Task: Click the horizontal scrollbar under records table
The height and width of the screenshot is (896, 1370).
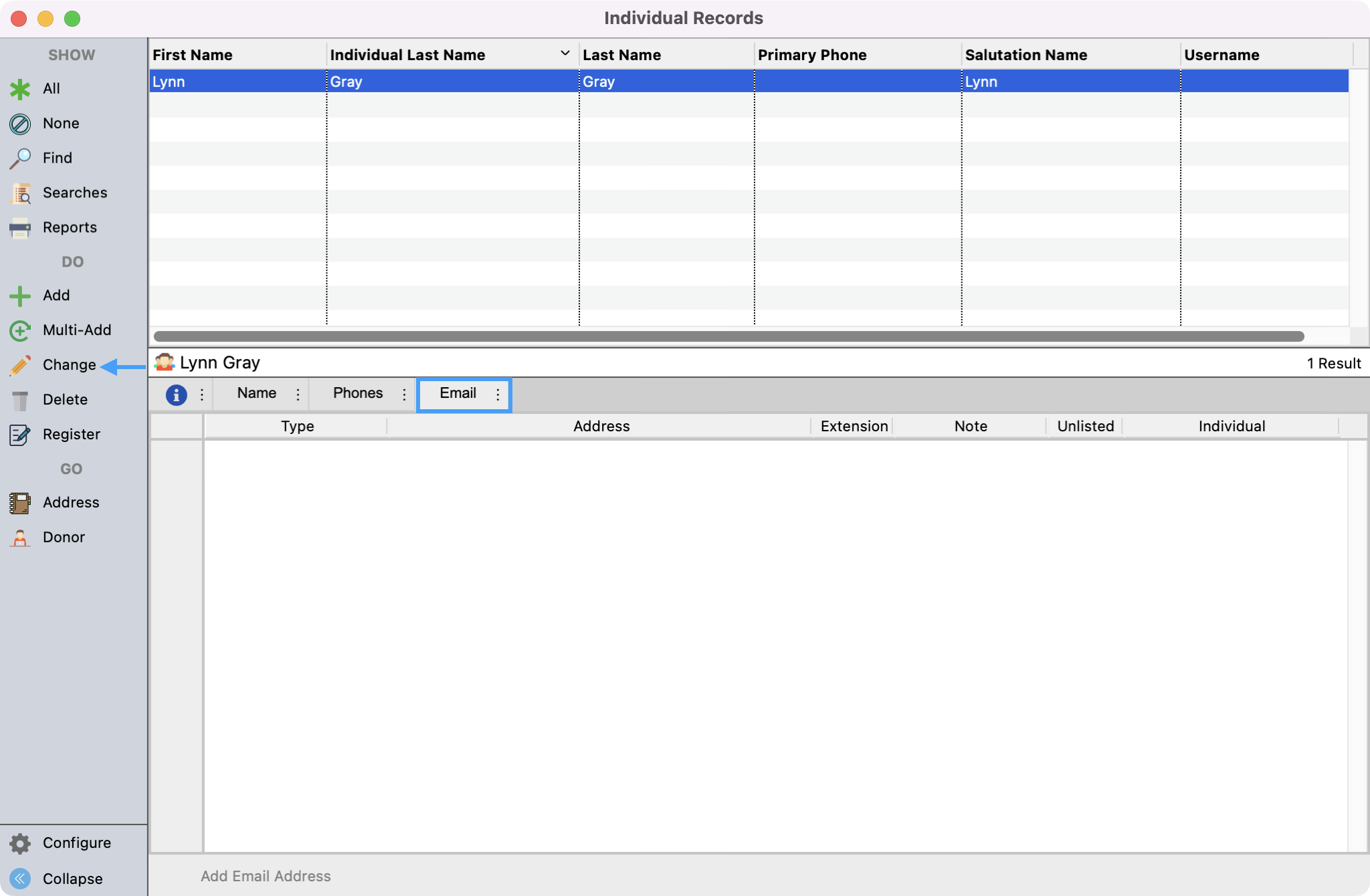Action: click(728, 336)
